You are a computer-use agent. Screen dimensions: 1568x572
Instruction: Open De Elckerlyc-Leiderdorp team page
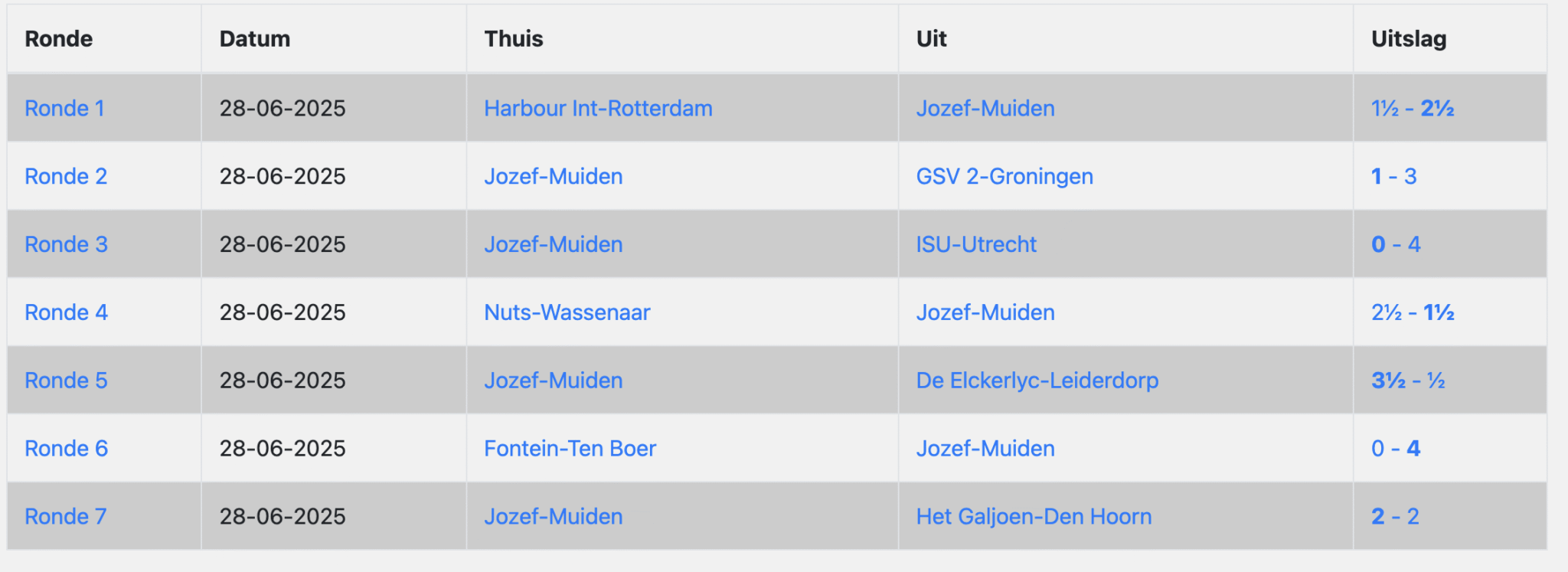1037,381
